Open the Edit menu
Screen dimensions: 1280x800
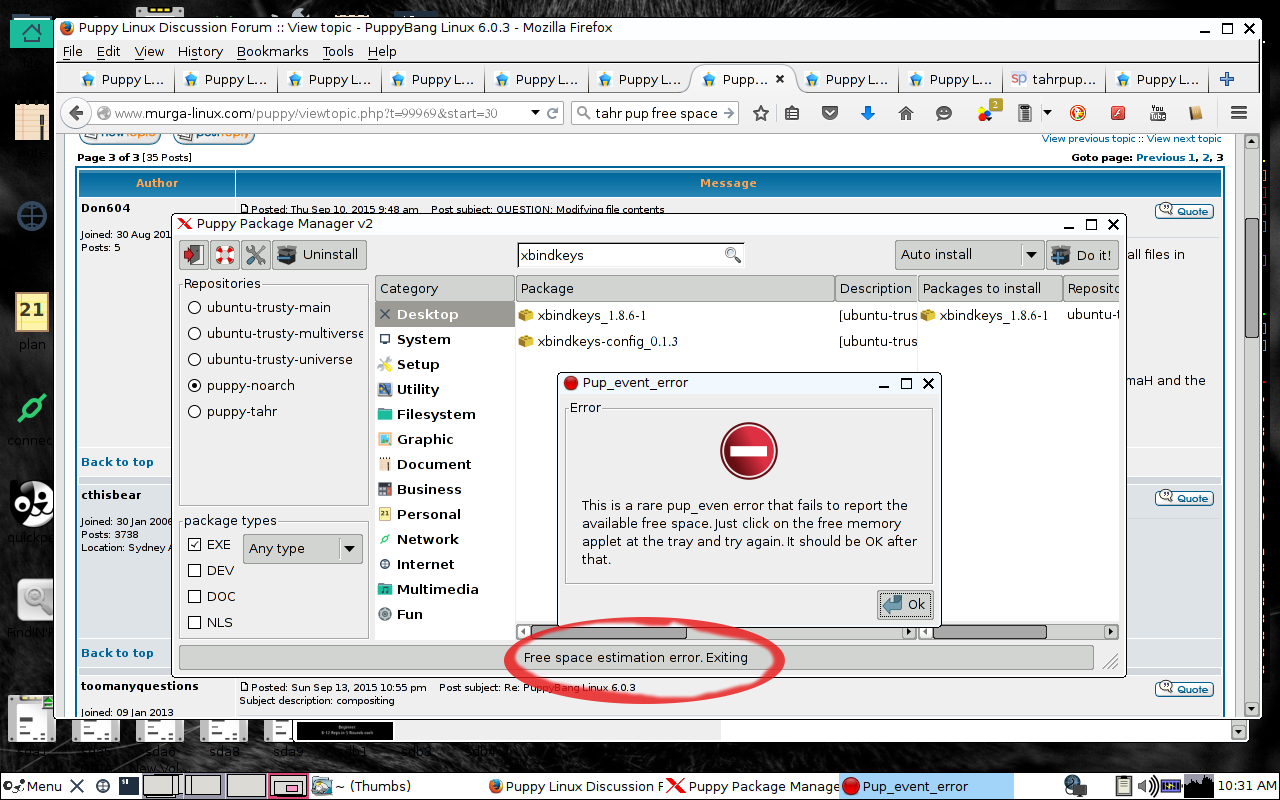click(x=108, y=51)
